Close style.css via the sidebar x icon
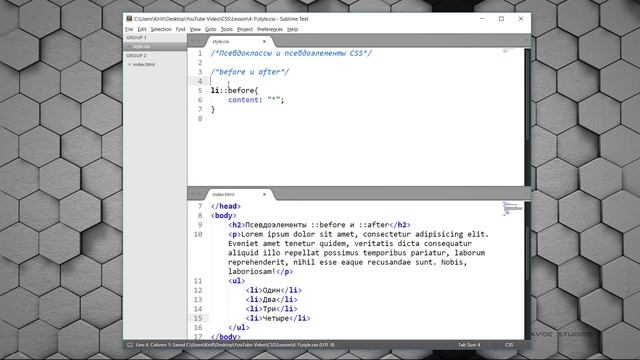The image size is (640, 360). coord(129,47)
